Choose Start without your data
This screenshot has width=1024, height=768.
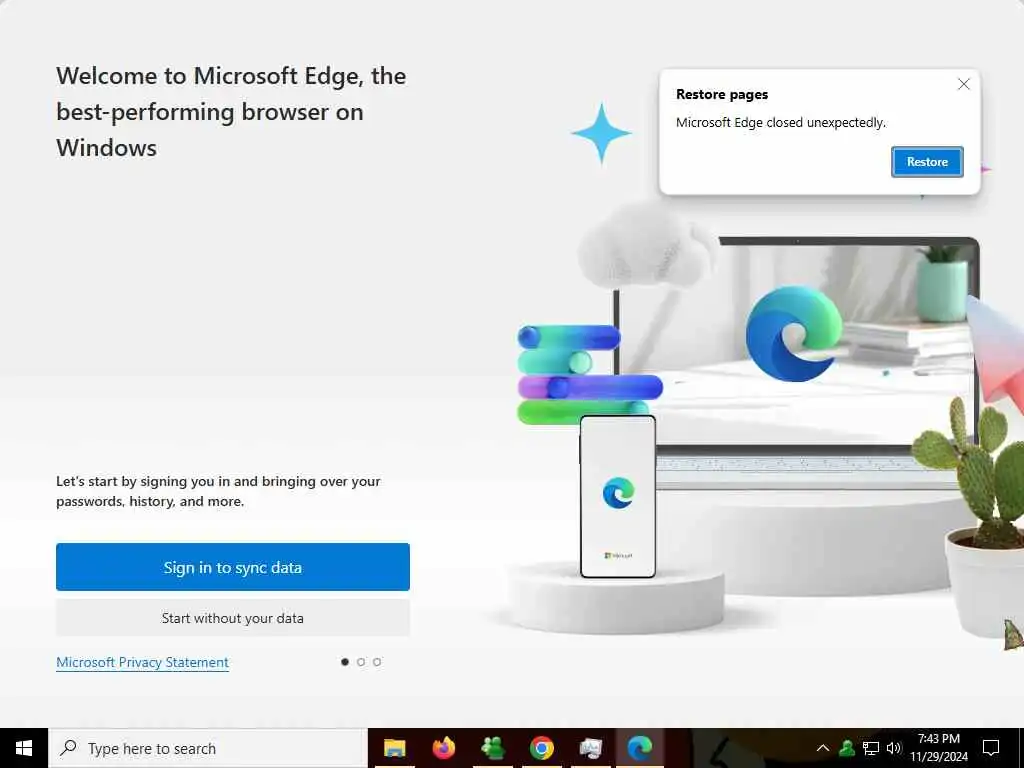(232, 618)
